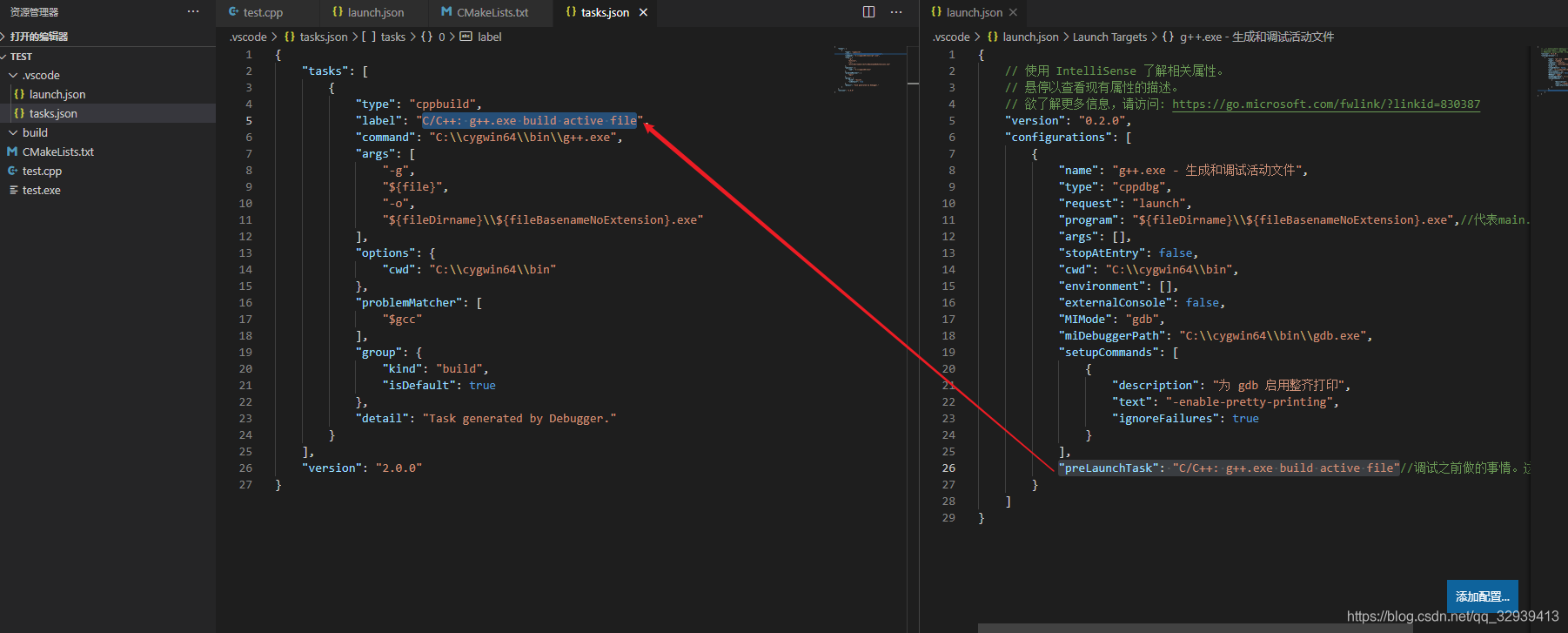This screenshot has height=633, width=1568.
Task: Click "kind": "build" line
Action: coord(435,368)
